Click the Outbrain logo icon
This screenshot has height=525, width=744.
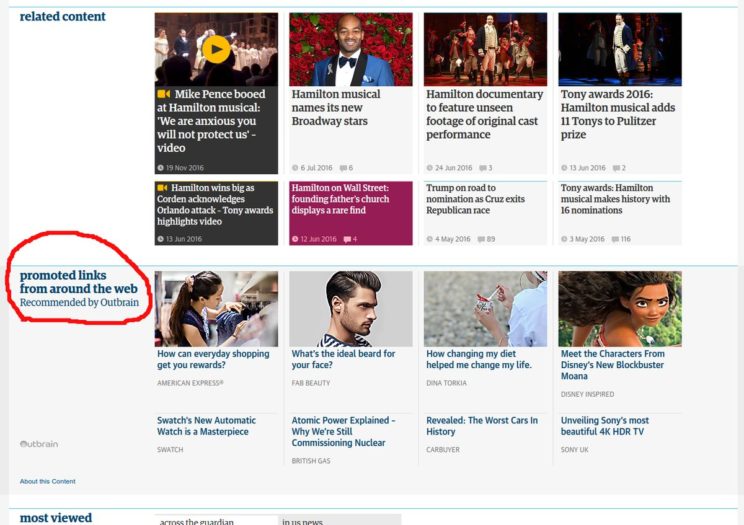pyautogui.click(x=39, y=444)
